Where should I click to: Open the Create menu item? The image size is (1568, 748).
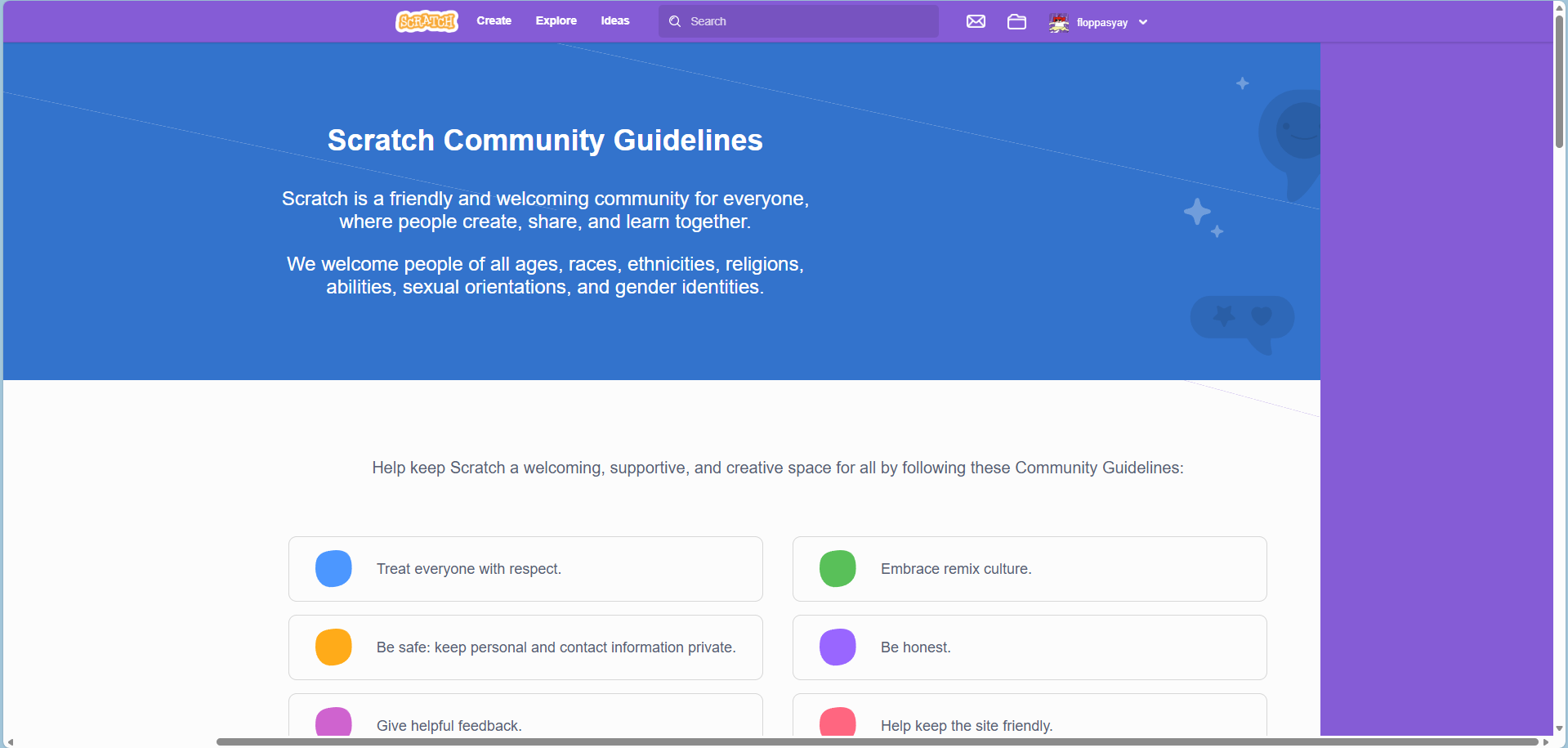point(494,20)
